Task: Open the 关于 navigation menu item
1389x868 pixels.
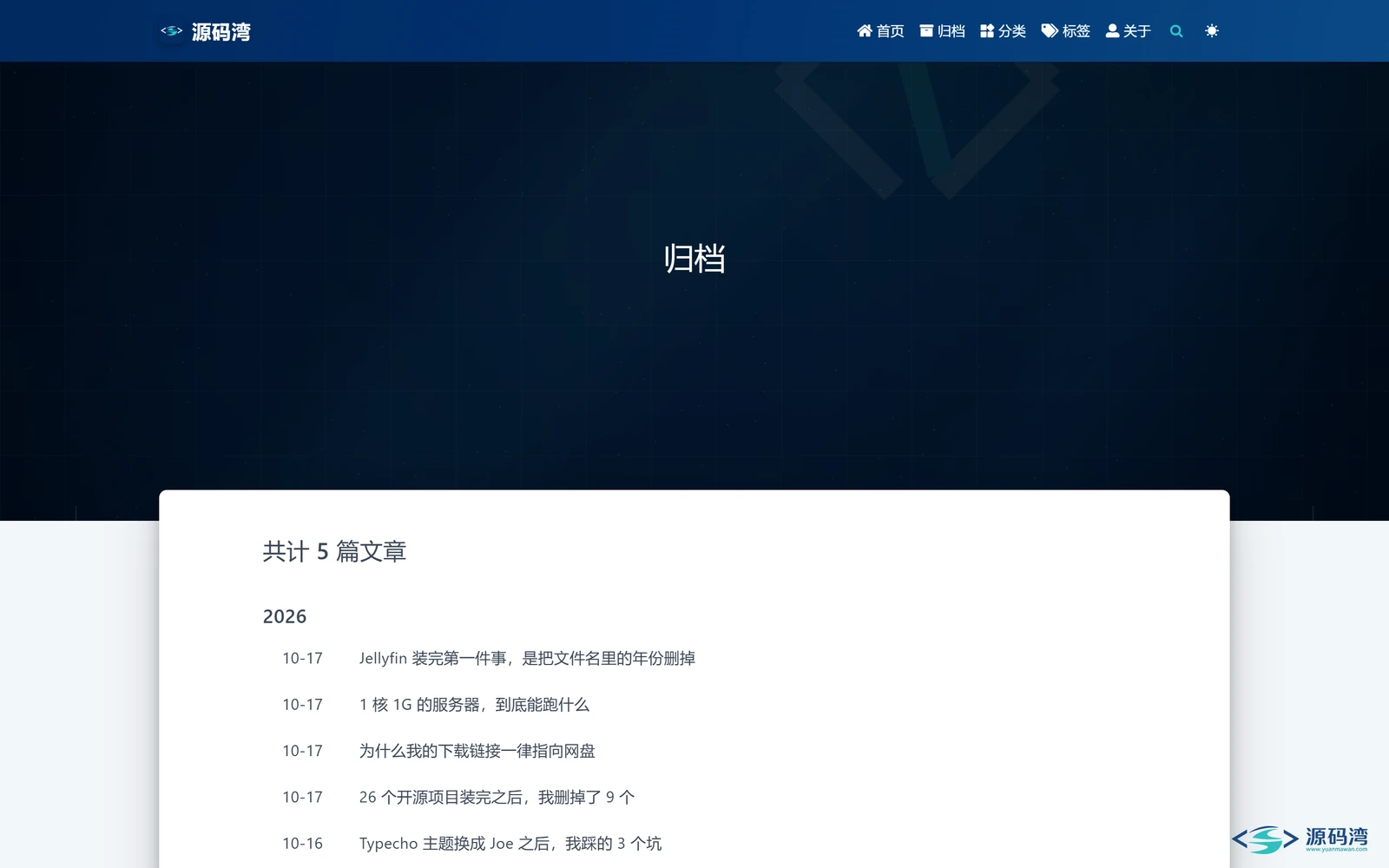Action: point(1128,31)
